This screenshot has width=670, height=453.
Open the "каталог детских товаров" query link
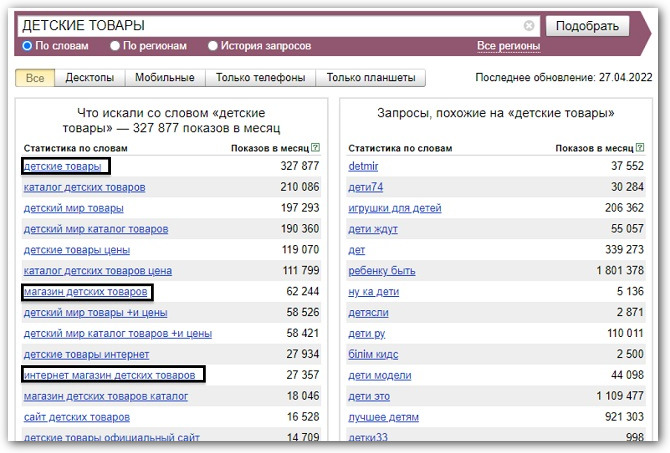click(84, 187)
